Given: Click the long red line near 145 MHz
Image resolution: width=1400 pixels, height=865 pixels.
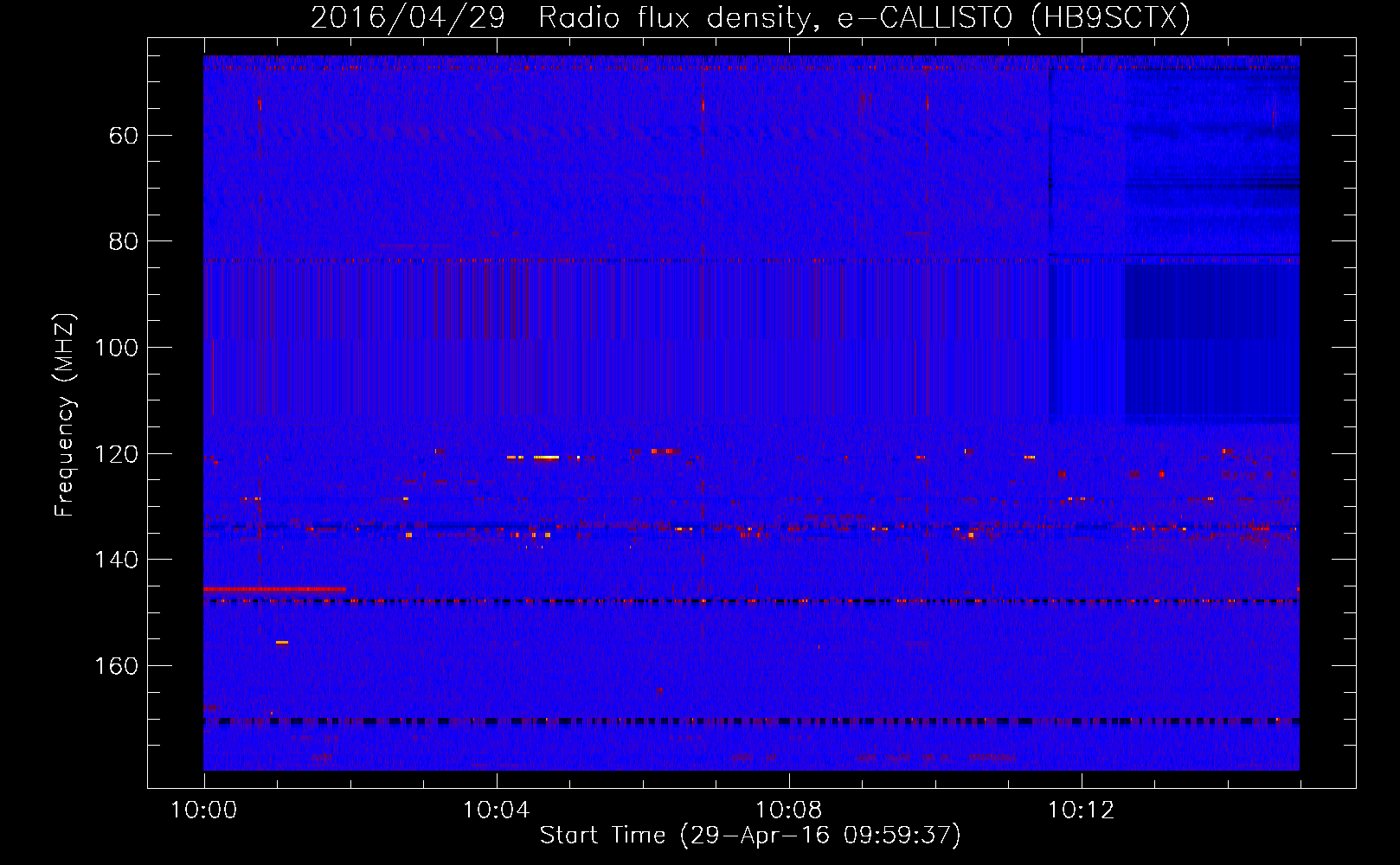Looking at the screenshot, I should pos(274,589).
